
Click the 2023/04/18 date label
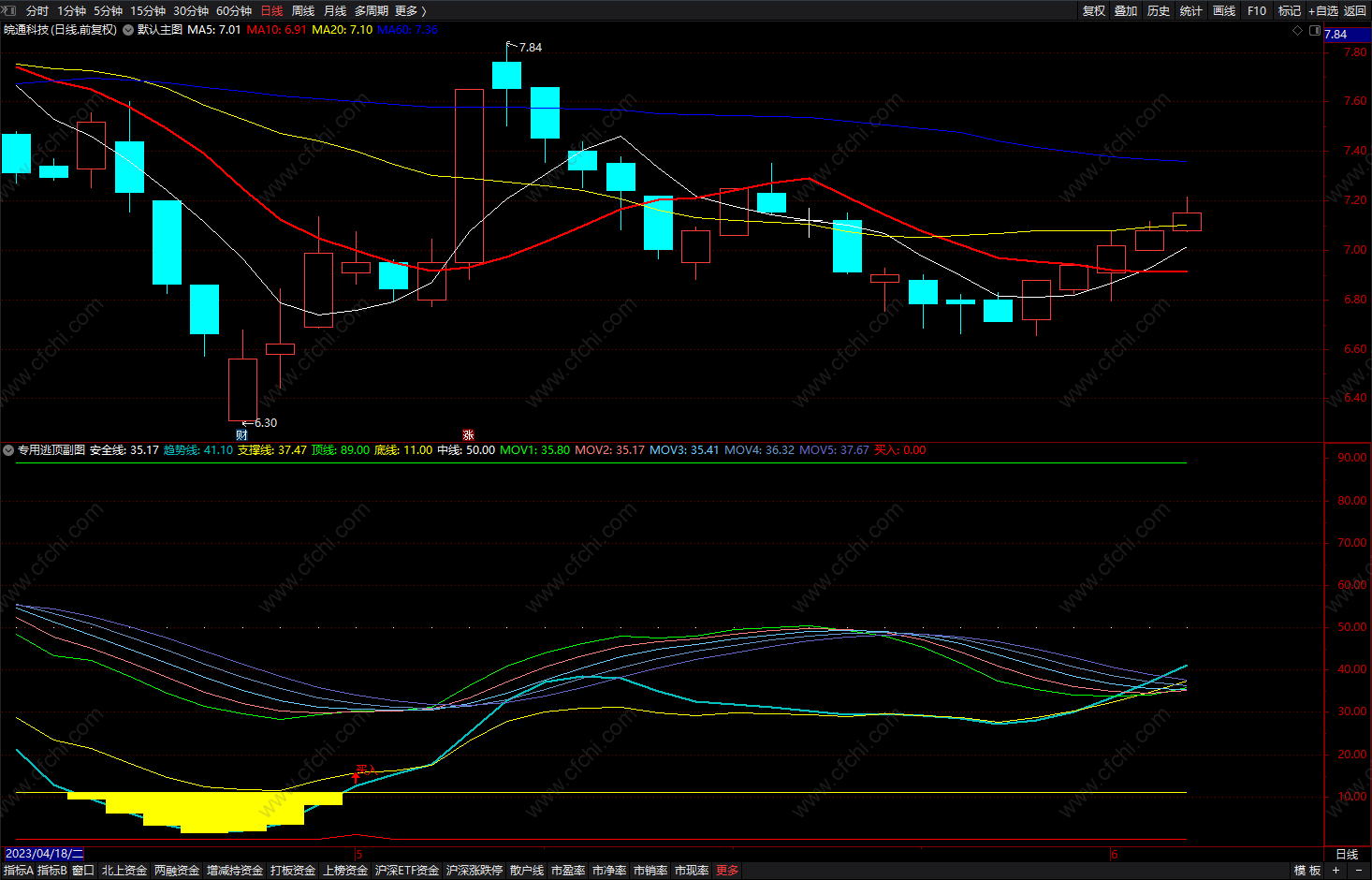pyautogui.click(x=44, y=854)
